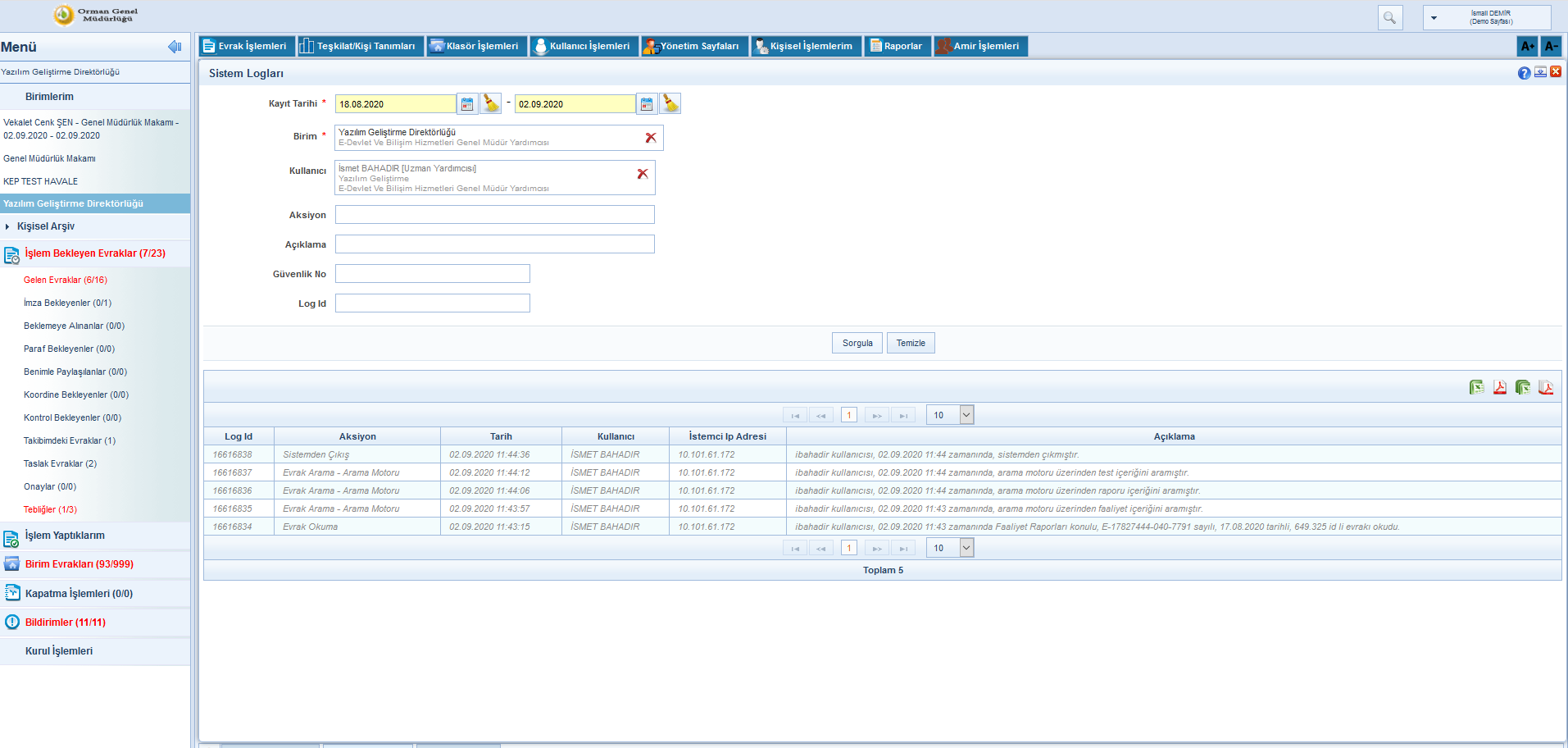Click into the Aksiyon input field
This screenshot has width=1568, height=748.
(x=494, y=215)
